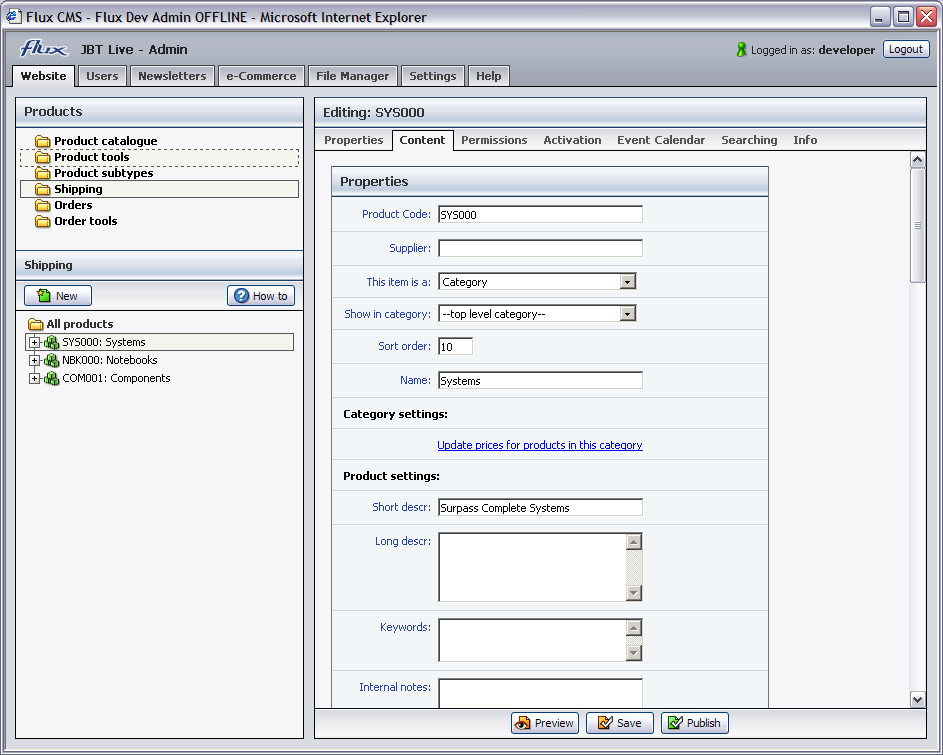Click the main panel scroll-up arrow
The height and width of the screenshot is (755, 943).
(917, 159)
